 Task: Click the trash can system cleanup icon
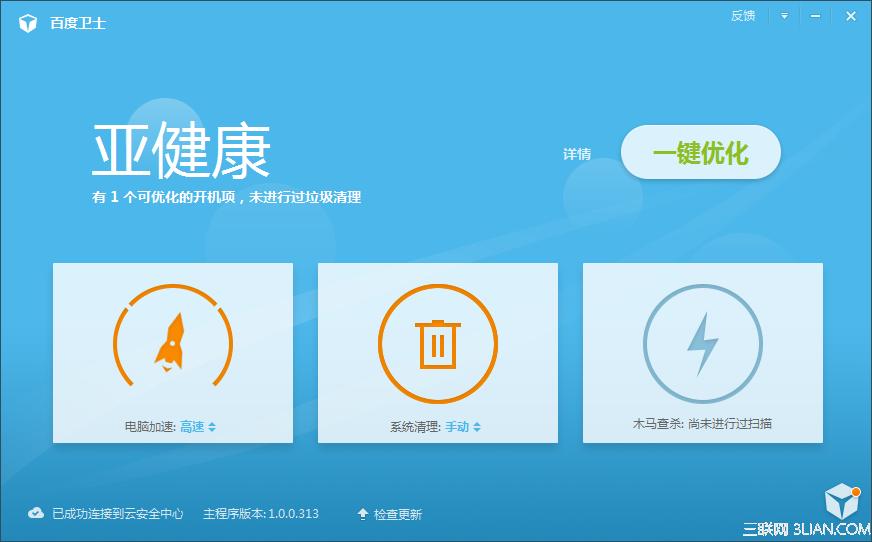[437, 344]
